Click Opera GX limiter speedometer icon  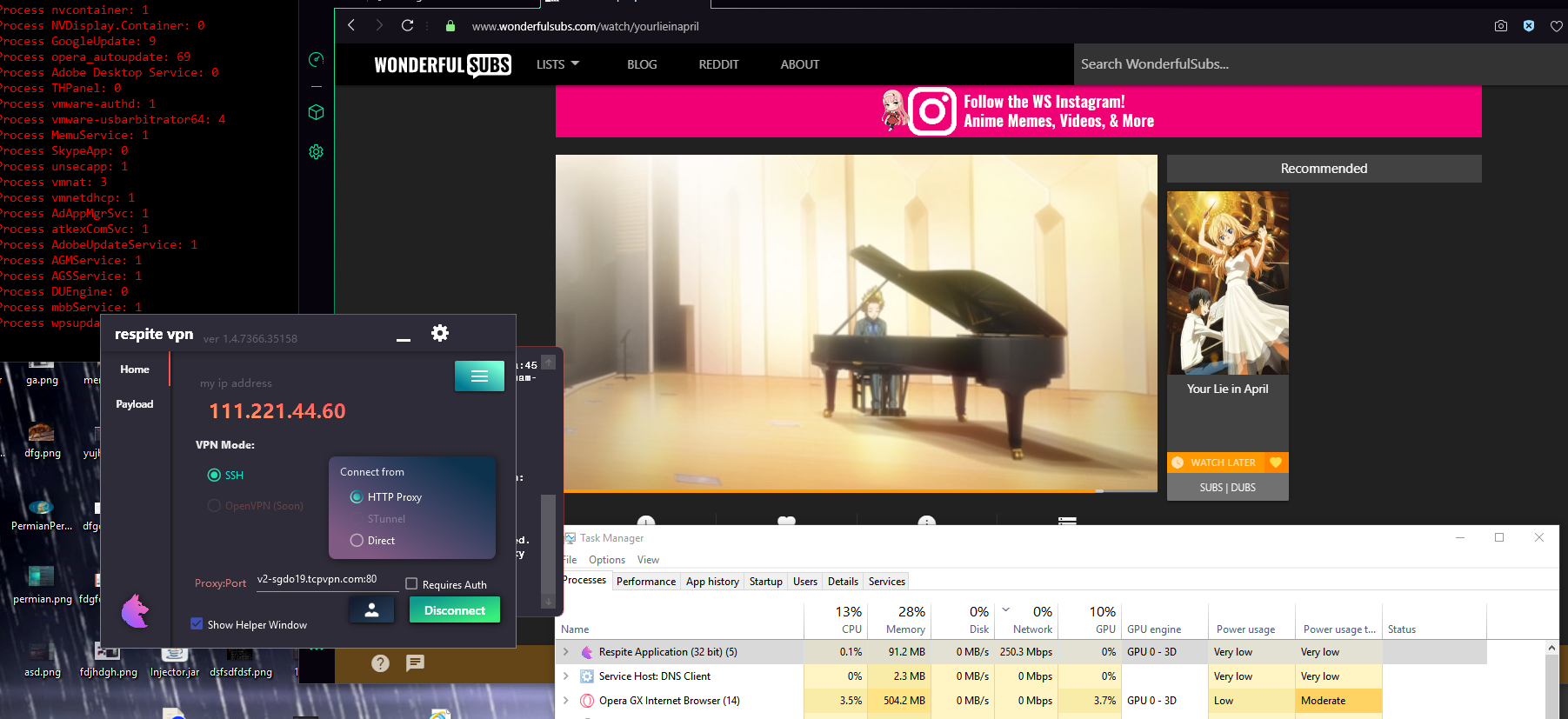(317, 59)
